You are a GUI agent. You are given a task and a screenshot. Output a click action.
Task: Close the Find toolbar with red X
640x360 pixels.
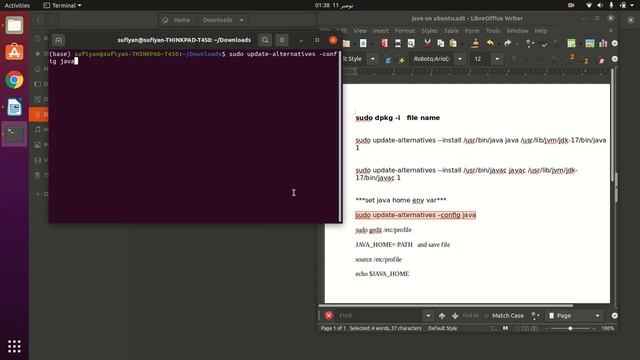[329, 316]
